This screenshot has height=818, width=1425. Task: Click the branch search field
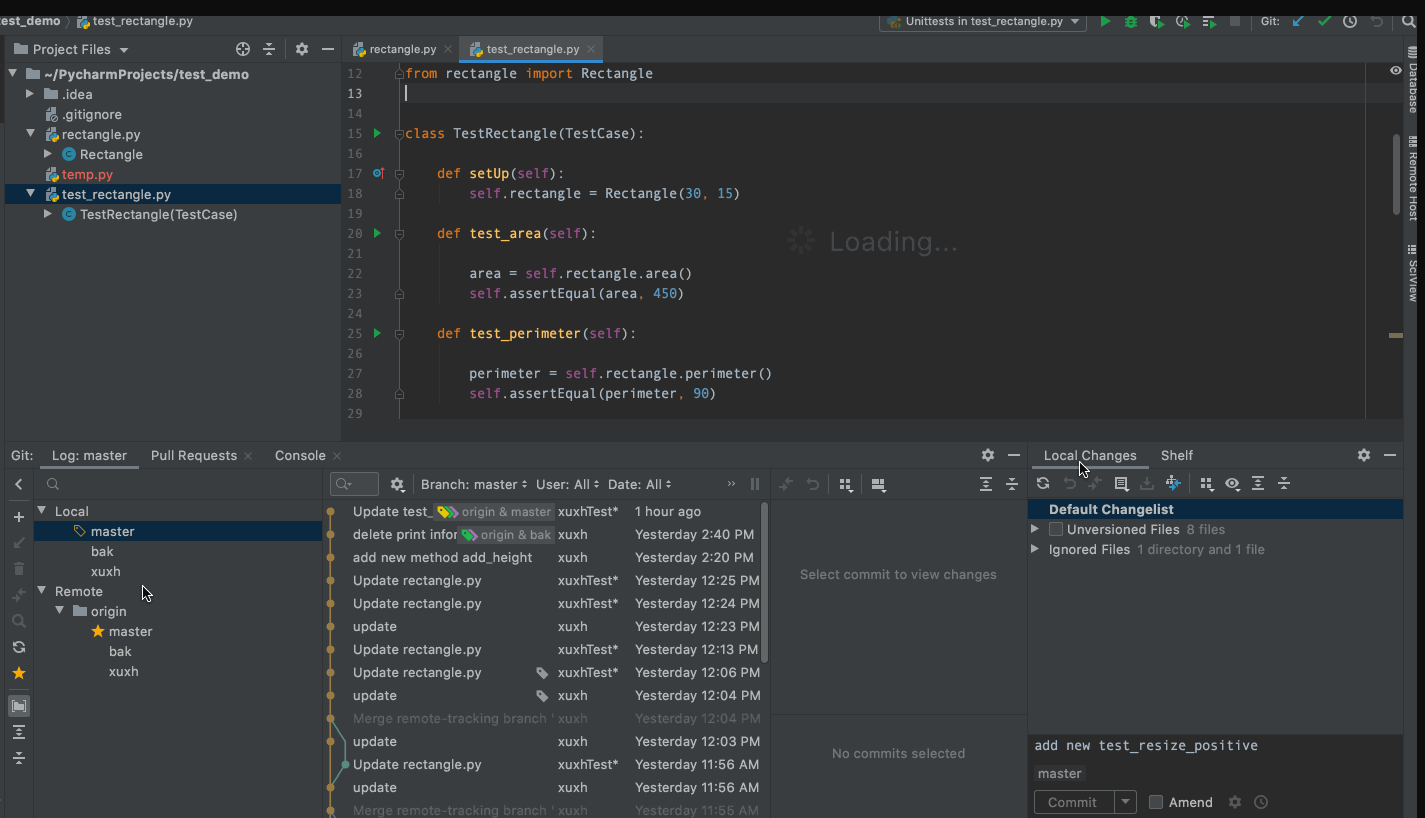tap(180, 484)
